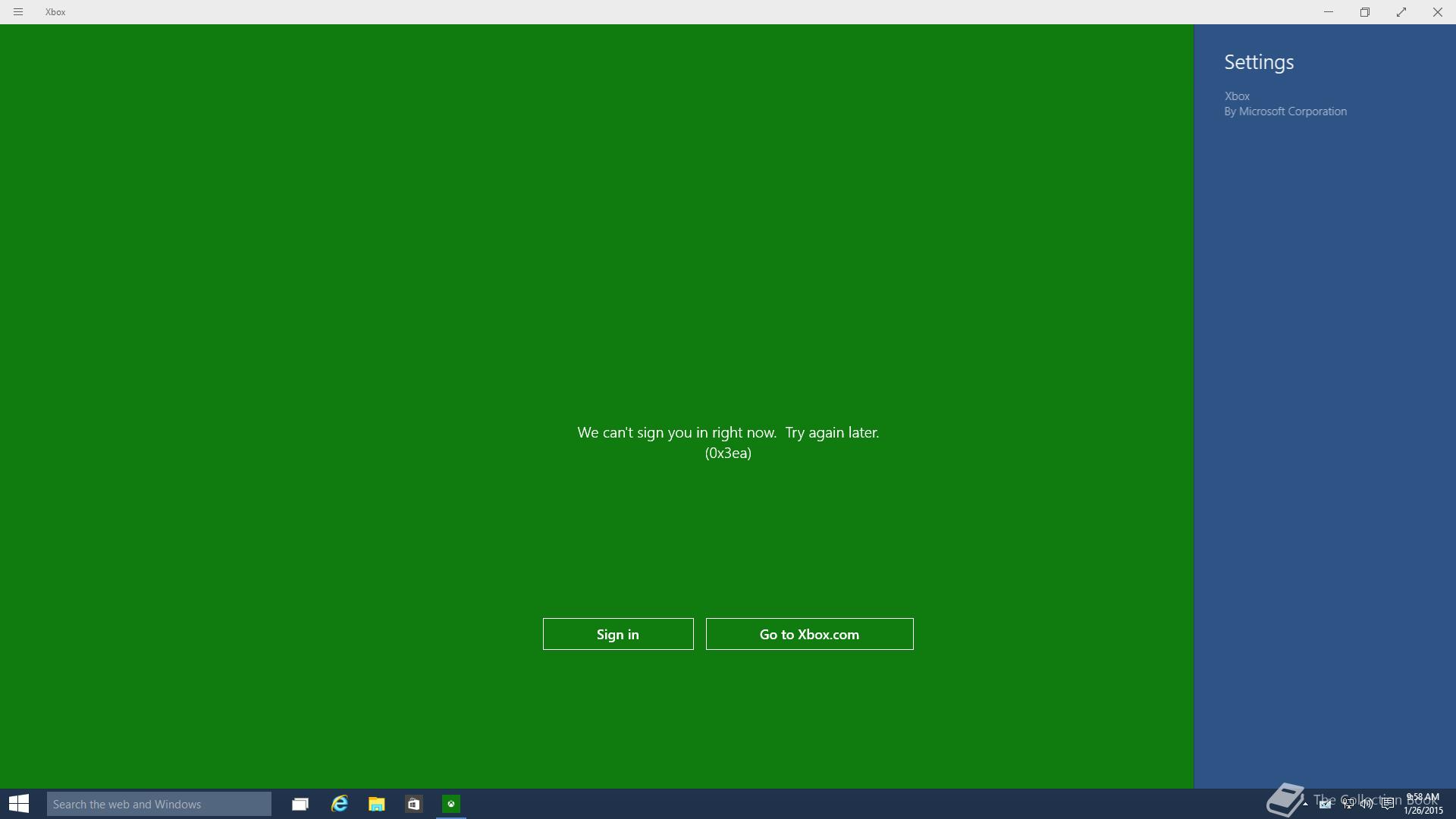Select the Xbox app taskbar icon
This screenshot has width=1456, height=819.
pos(451,804)
